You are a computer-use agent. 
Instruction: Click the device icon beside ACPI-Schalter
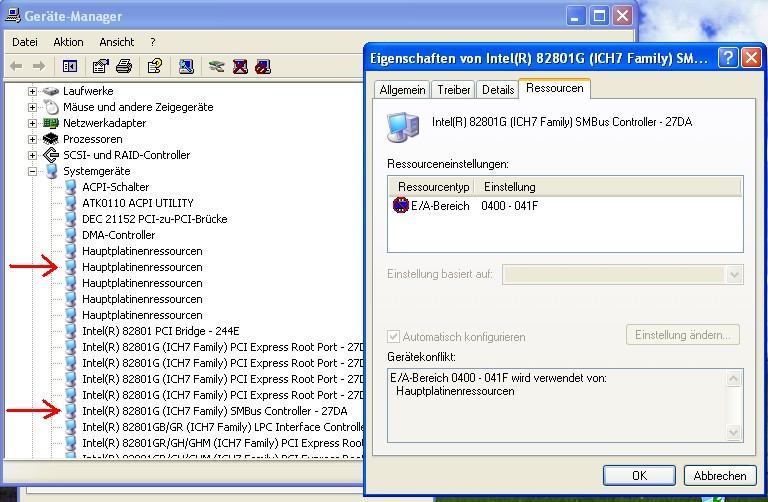[x=71, y=187]
